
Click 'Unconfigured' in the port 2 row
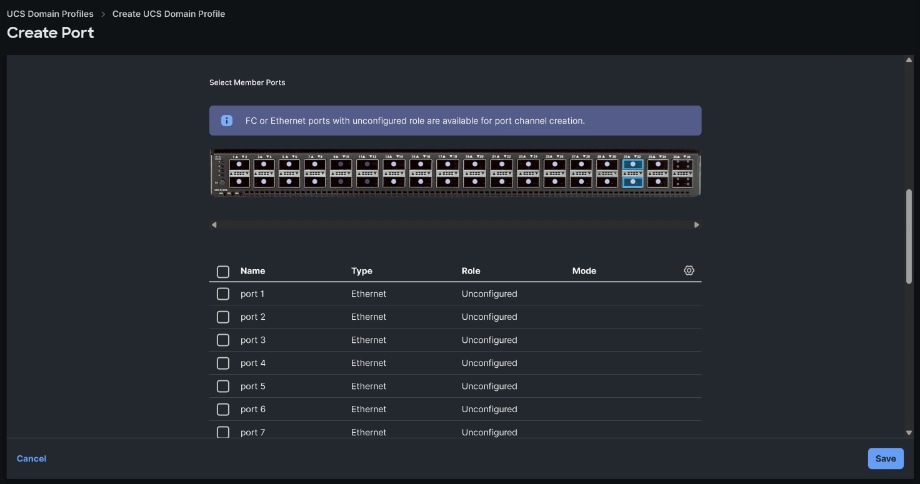tap(489, 317)
